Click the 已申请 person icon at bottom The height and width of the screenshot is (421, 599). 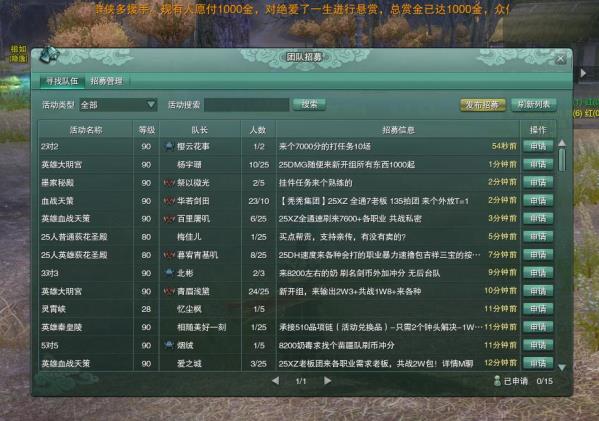(497, 381)
